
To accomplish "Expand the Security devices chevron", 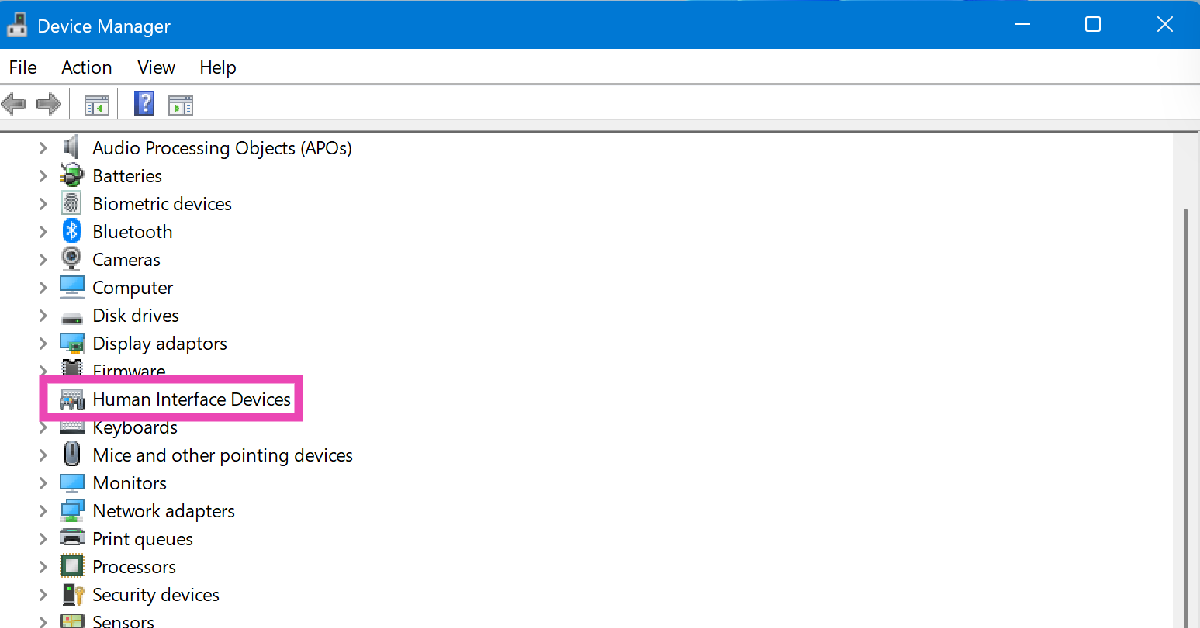I will coord(42,595).
